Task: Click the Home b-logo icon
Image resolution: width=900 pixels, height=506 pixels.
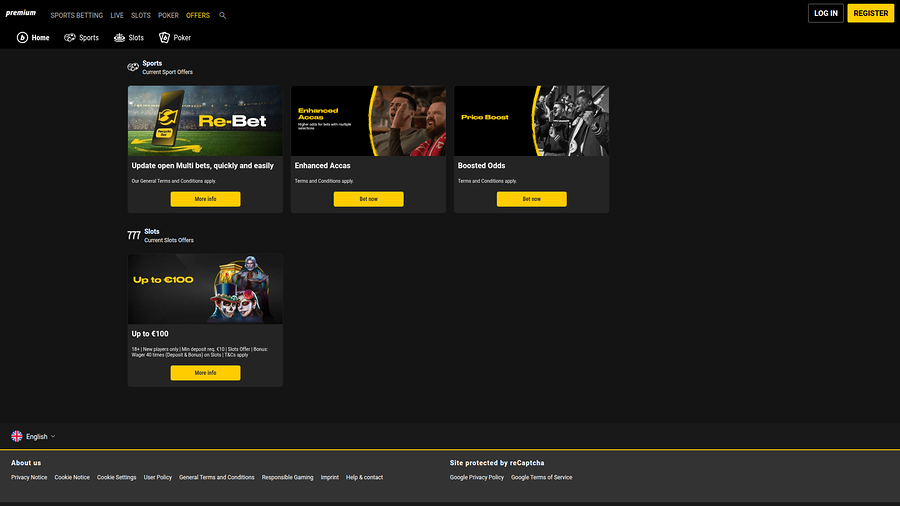Action: (22, 38)
